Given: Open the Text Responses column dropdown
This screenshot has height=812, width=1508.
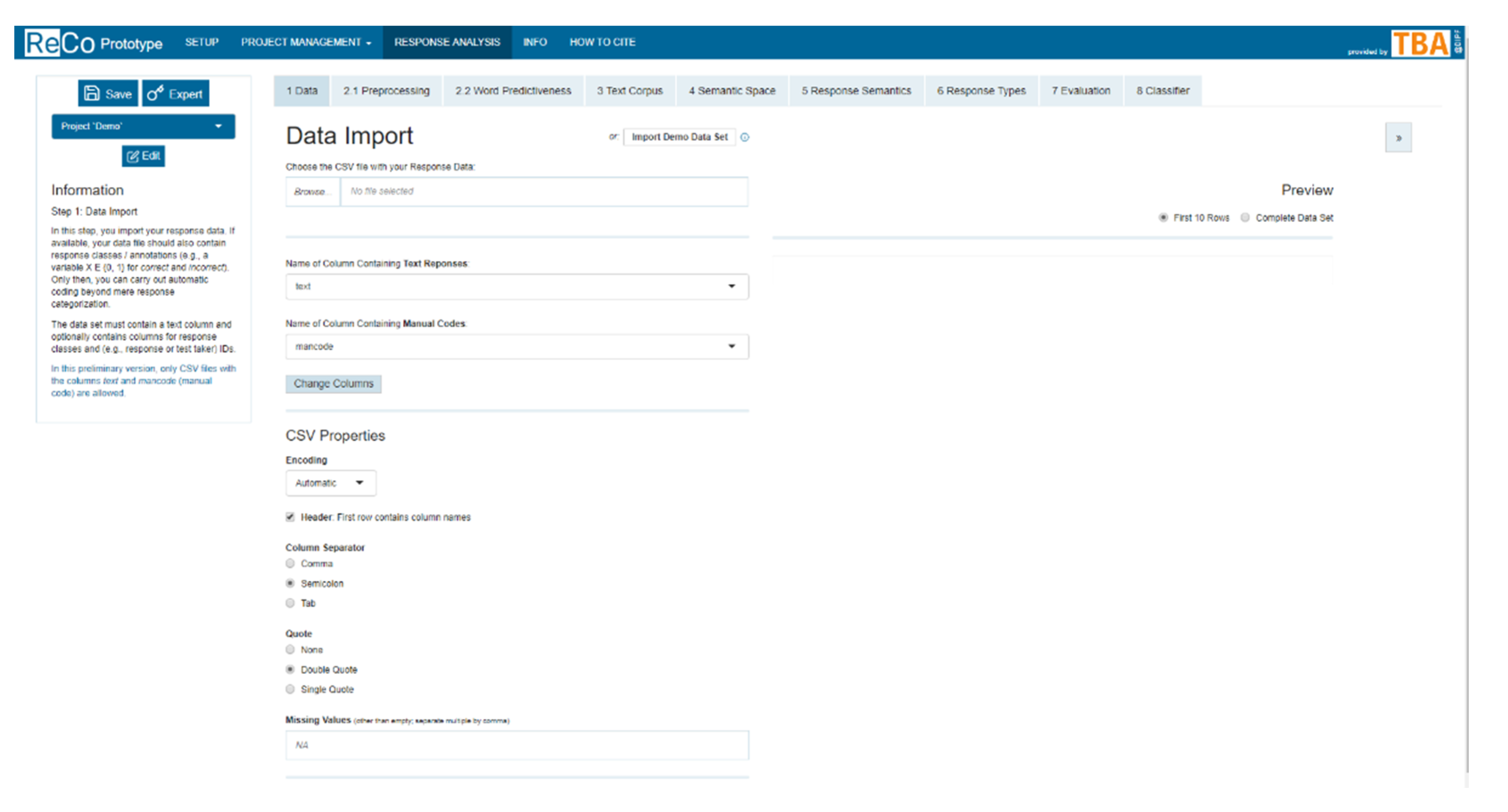Looking at the screenshot, I should pos(517,287).
